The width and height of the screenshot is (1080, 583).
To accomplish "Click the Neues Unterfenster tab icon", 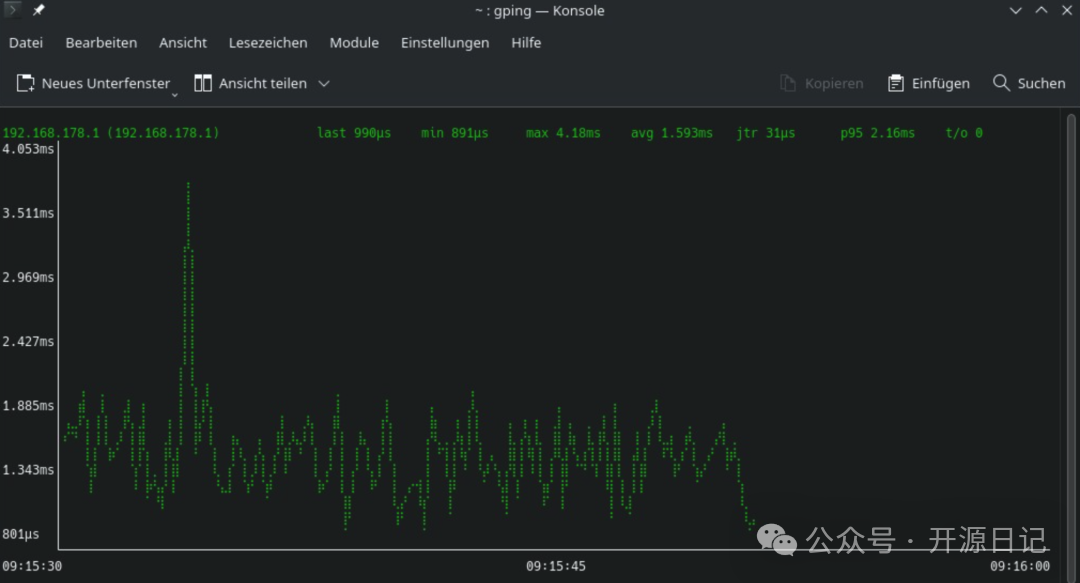I will coord(25,83).
